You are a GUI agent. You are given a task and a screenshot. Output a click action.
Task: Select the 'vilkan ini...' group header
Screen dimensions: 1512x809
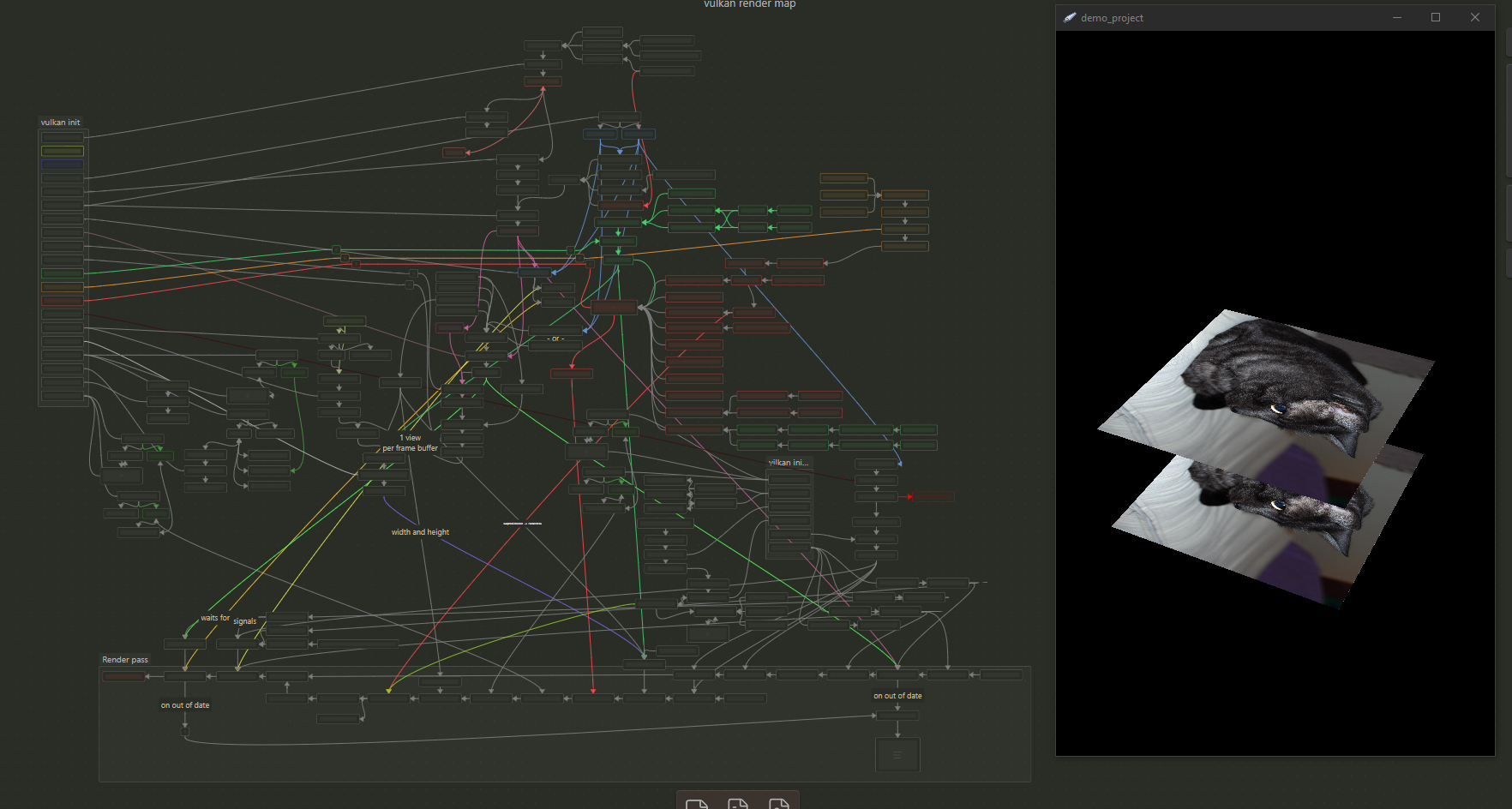coord(789,463)
